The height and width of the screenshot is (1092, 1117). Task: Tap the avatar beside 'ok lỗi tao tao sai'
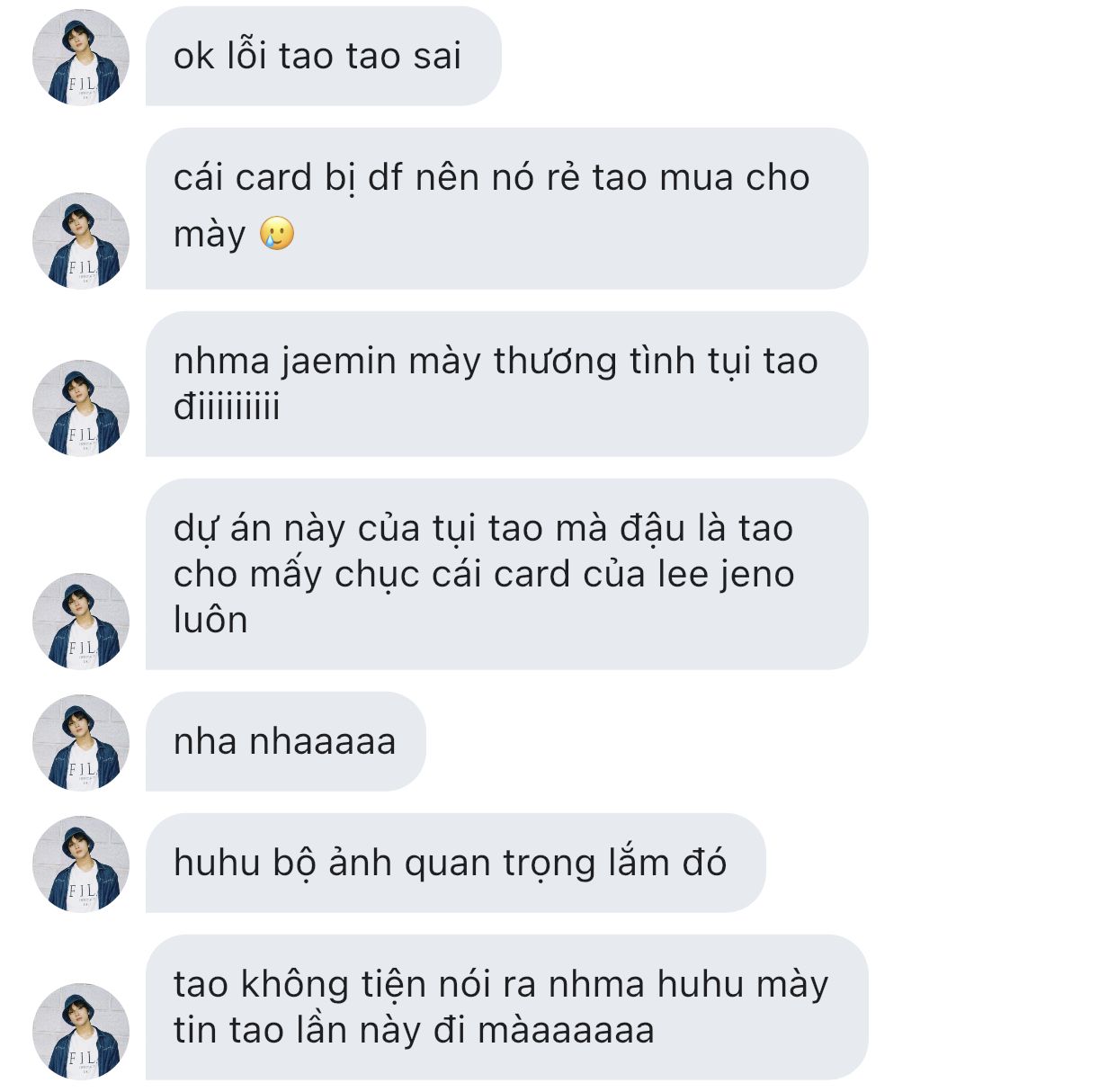click(81, 57)
